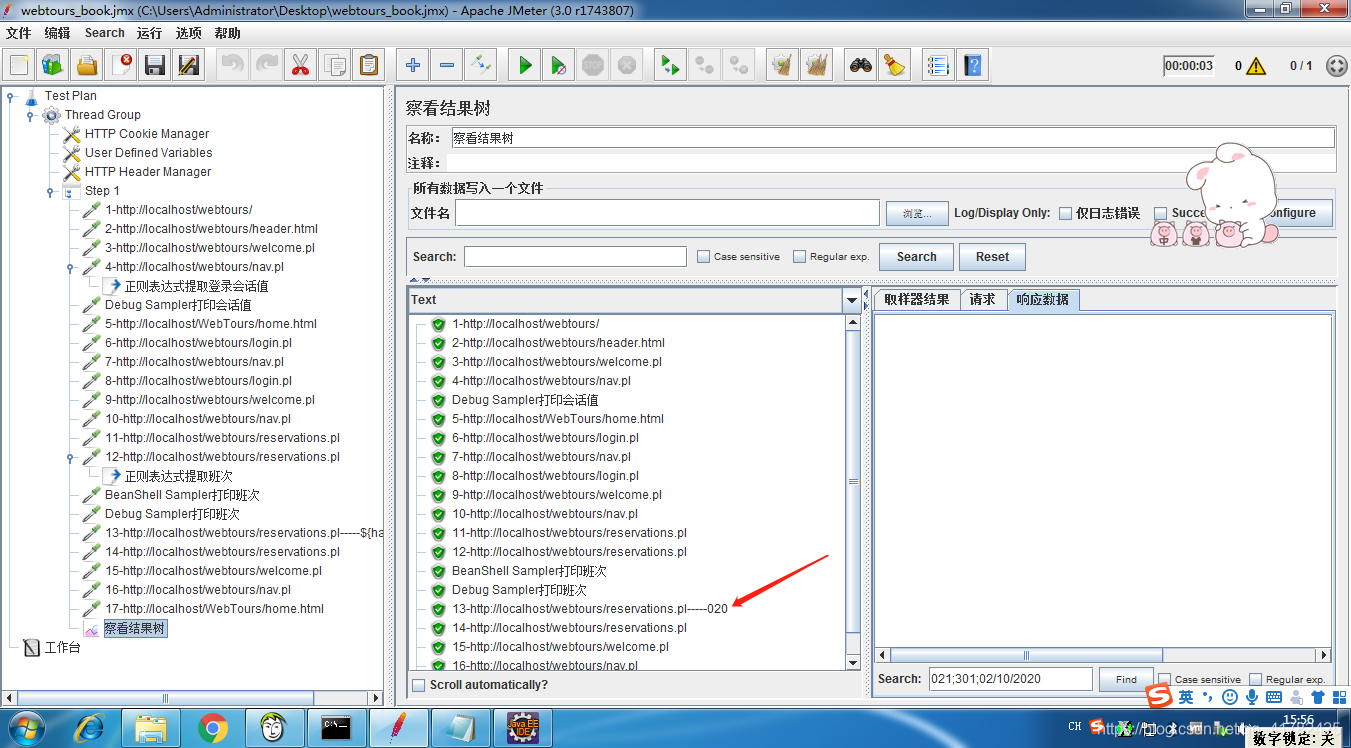Click the Open folder toolbar icon

coord(87,66)
